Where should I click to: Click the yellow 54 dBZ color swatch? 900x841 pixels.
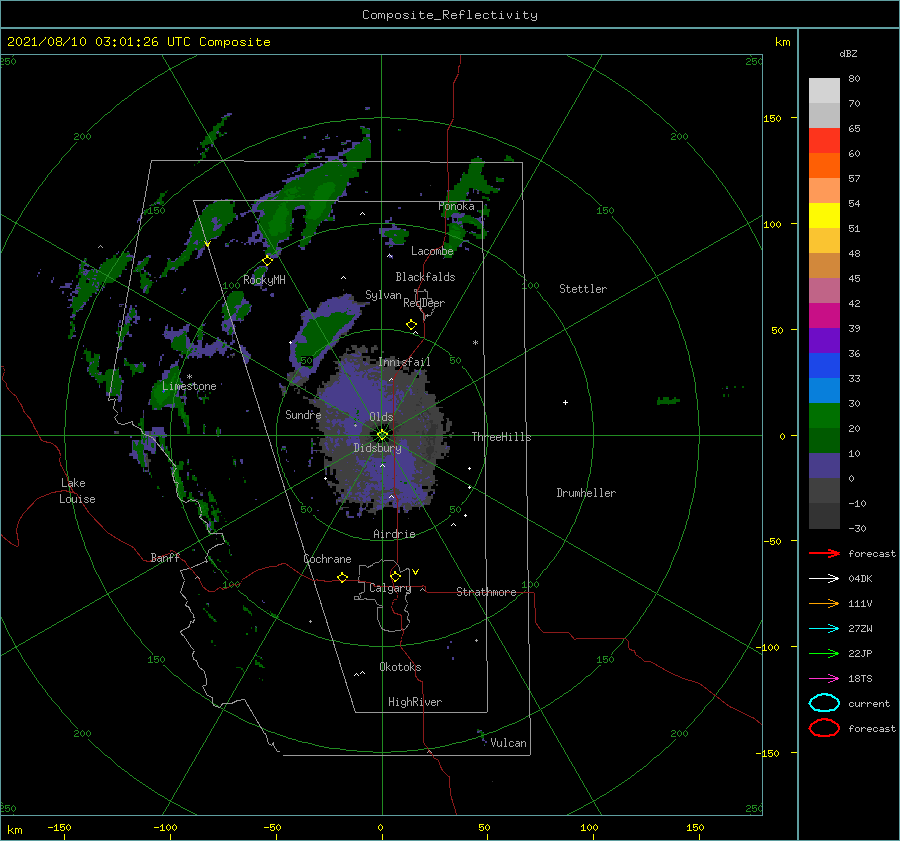click(x=824, y=216)
